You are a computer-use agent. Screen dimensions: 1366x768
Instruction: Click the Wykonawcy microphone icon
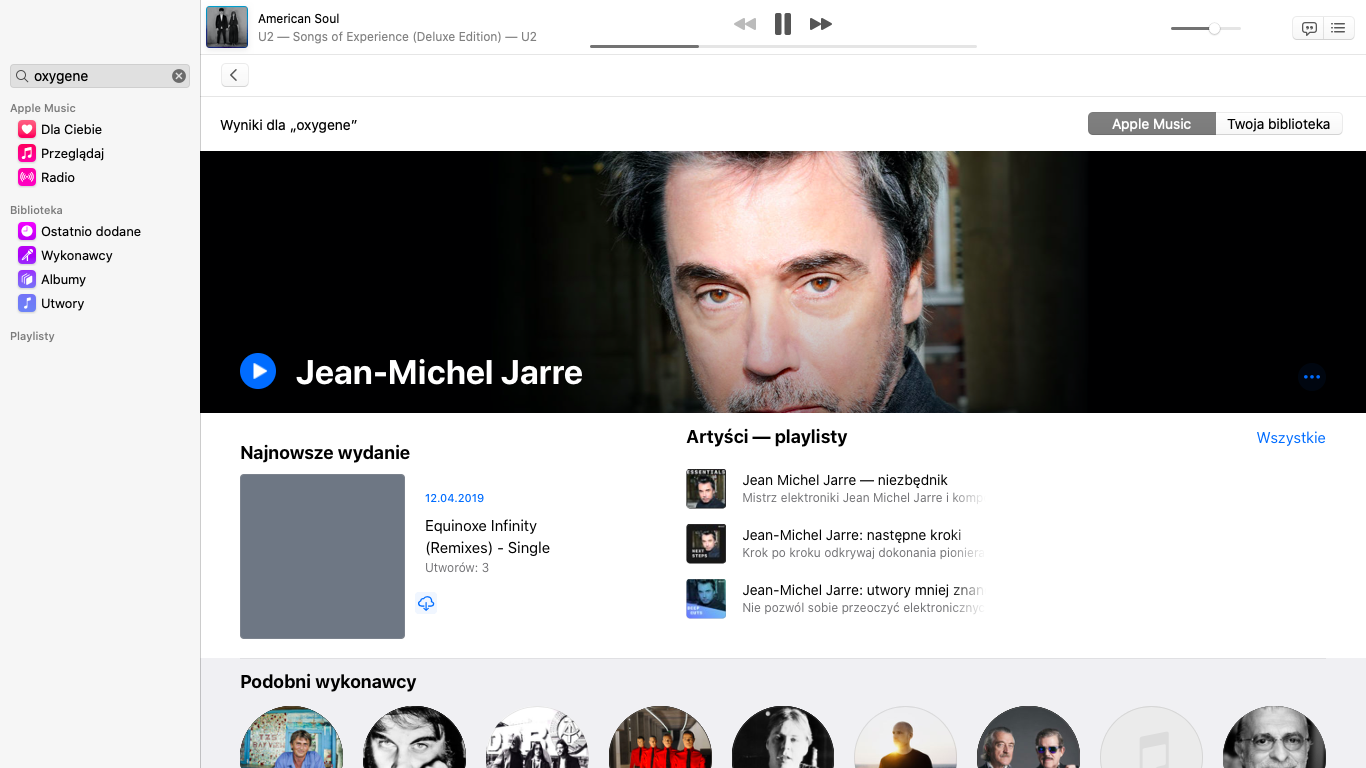click(x=27, y=255)
